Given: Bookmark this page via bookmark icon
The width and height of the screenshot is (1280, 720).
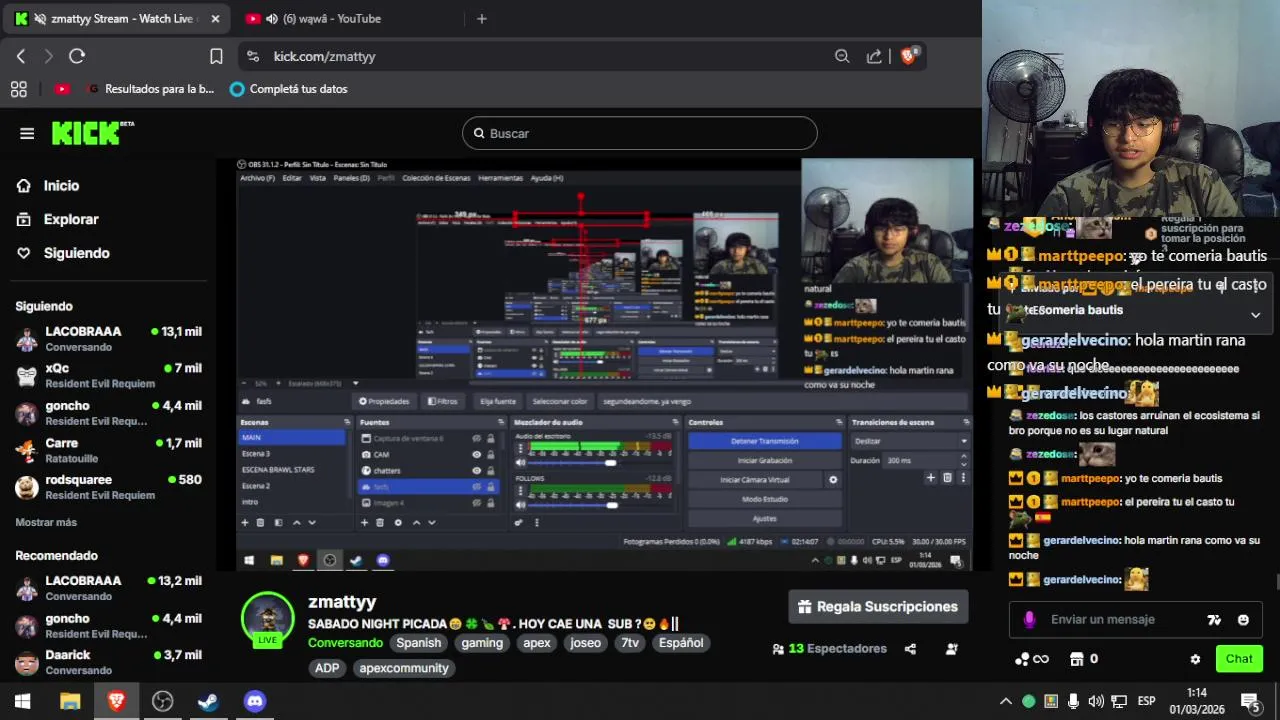Looking at the screenshot, I should (216, 56).
